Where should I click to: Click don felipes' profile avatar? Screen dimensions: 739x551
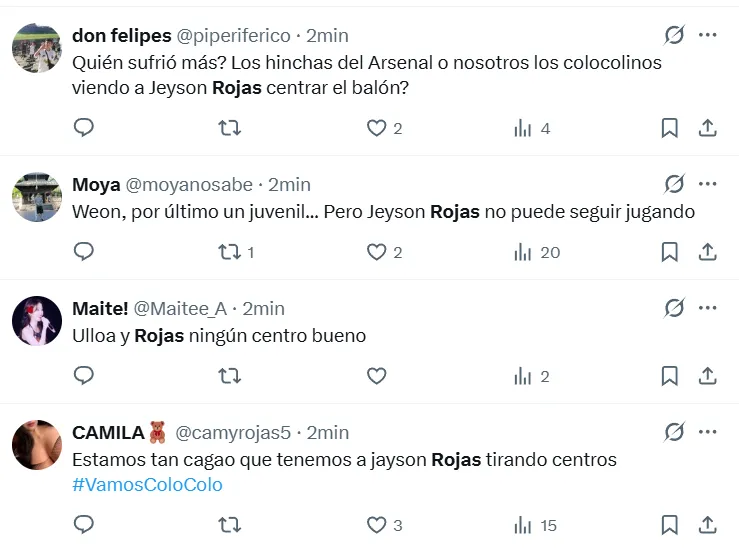coord(37,48)
